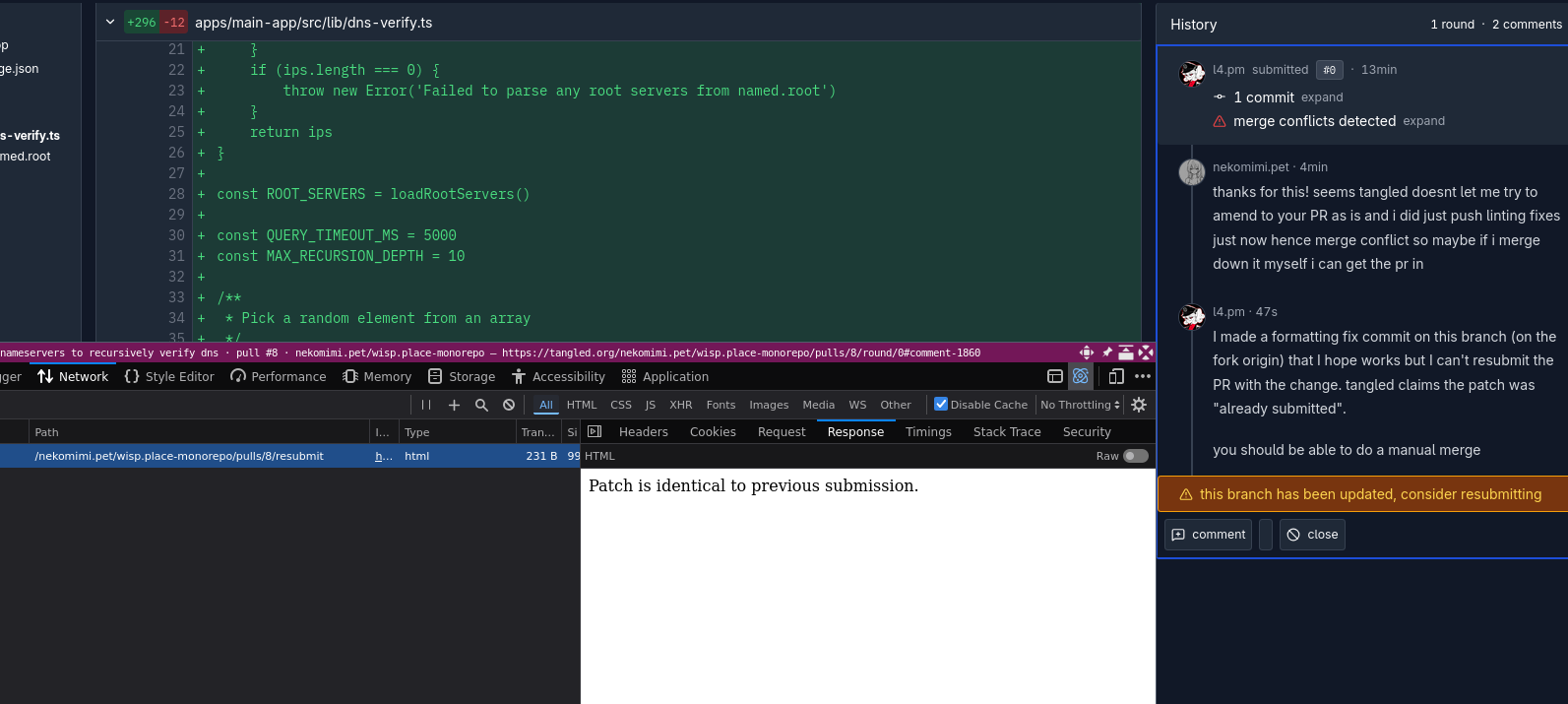Screen dimensions: 1568x704
Task: Select the pulls/8/resubmit request row
Action: pos(179,456)
